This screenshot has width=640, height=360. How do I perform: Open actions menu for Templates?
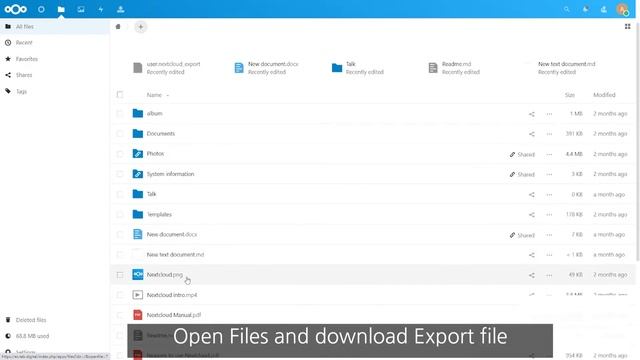549,215
